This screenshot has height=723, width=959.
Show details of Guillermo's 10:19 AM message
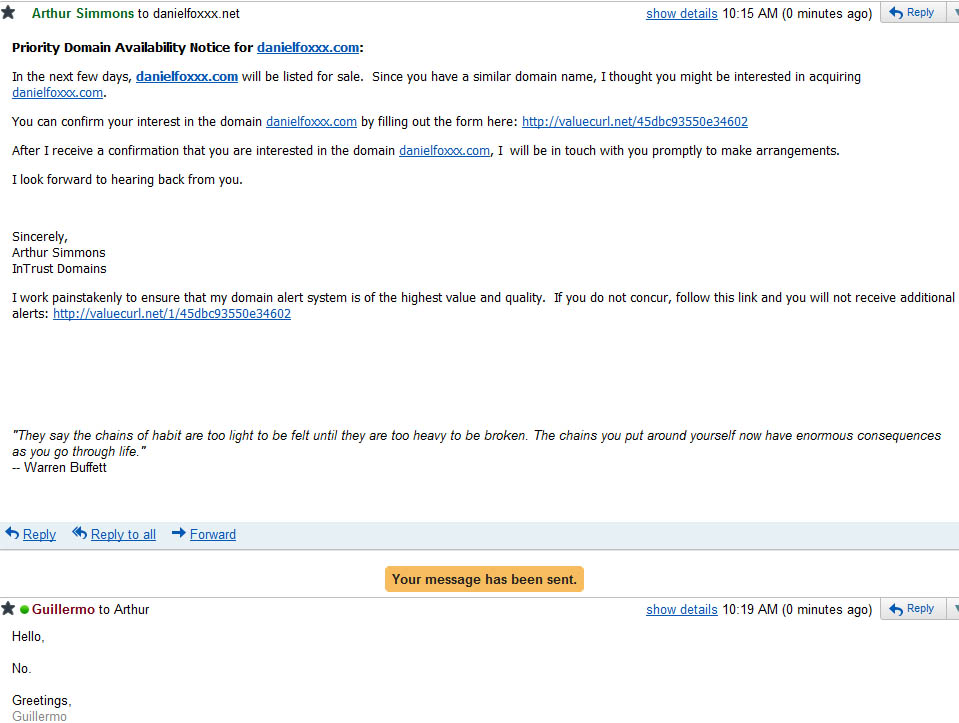(x=681, y=609)
